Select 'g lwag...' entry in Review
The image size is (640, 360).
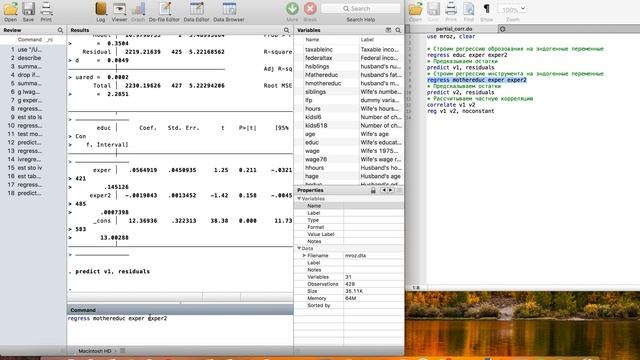point(33,92)
